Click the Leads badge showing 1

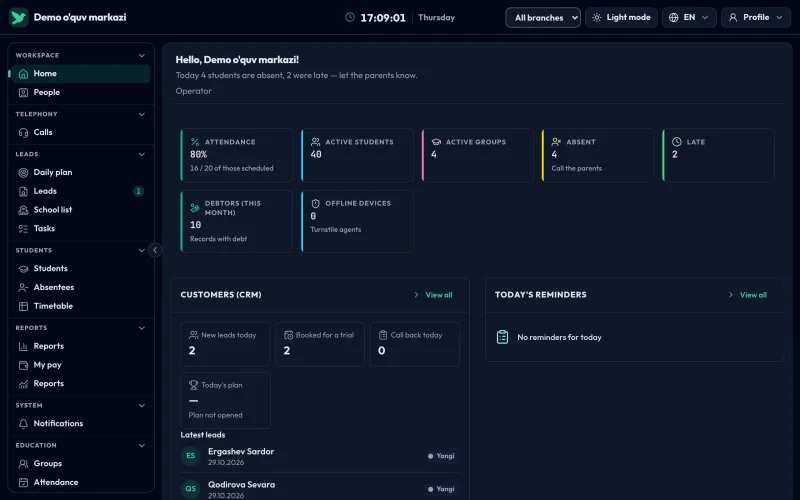pos(138,191)
